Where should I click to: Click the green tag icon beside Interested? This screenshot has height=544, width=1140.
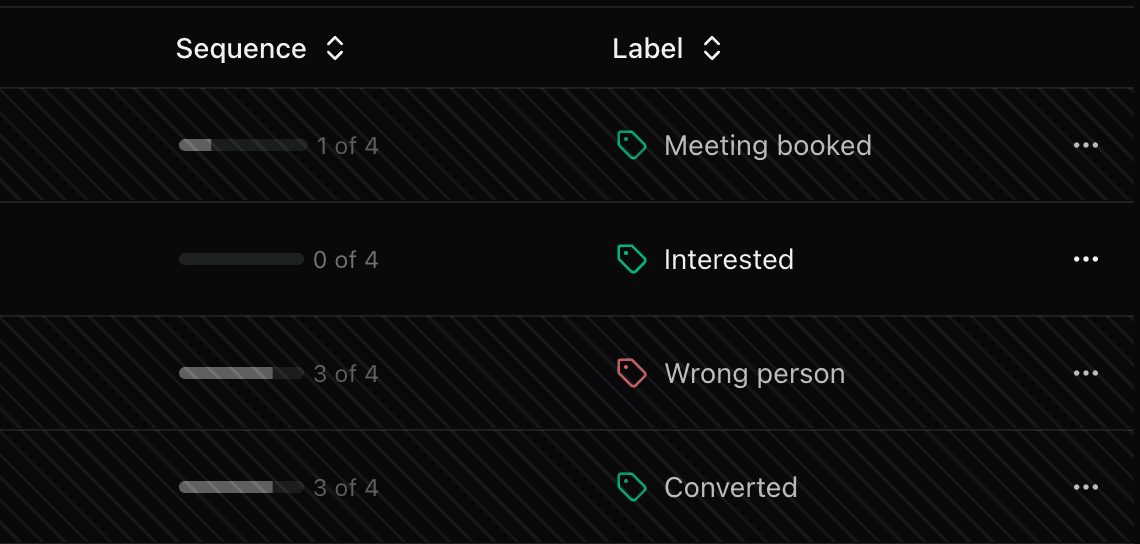coord(631,260)
